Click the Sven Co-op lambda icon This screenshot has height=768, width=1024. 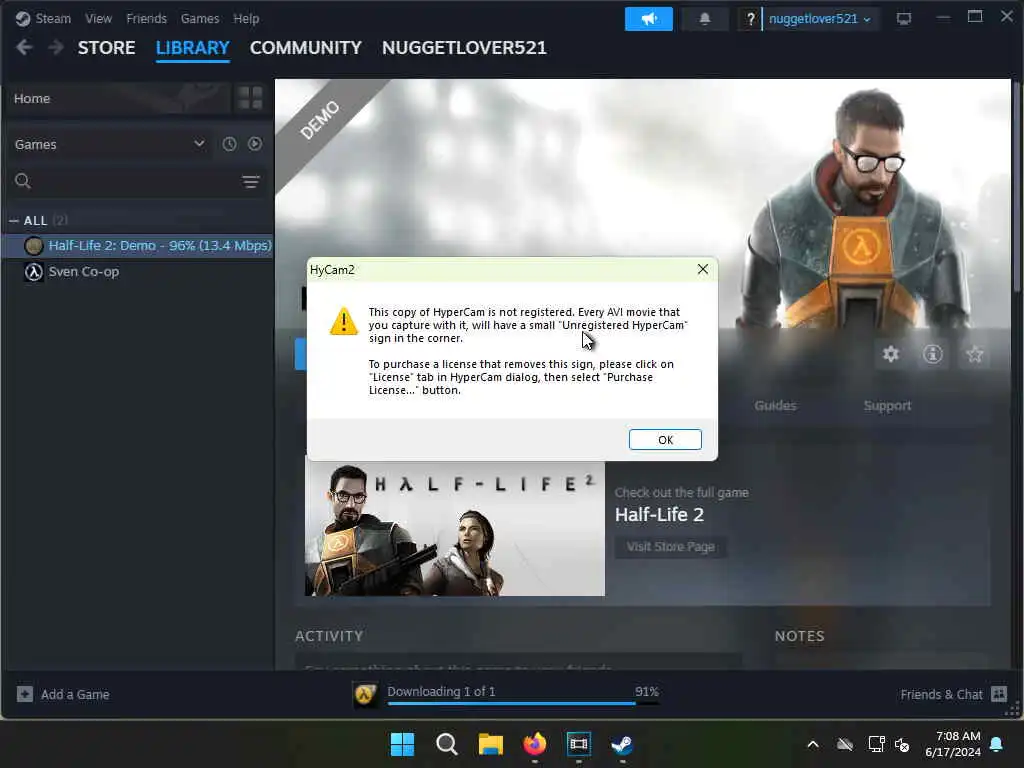coord(34,272)
